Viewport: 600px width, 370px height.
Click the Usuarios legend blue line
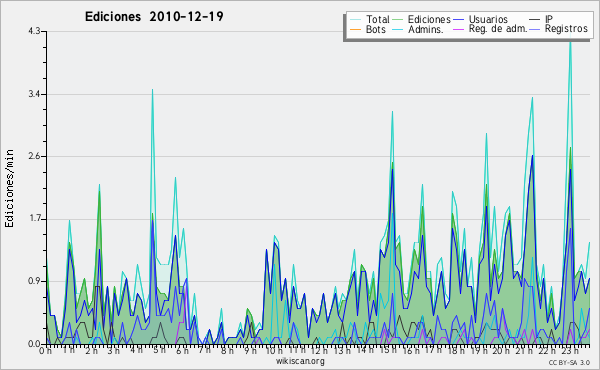458,20
